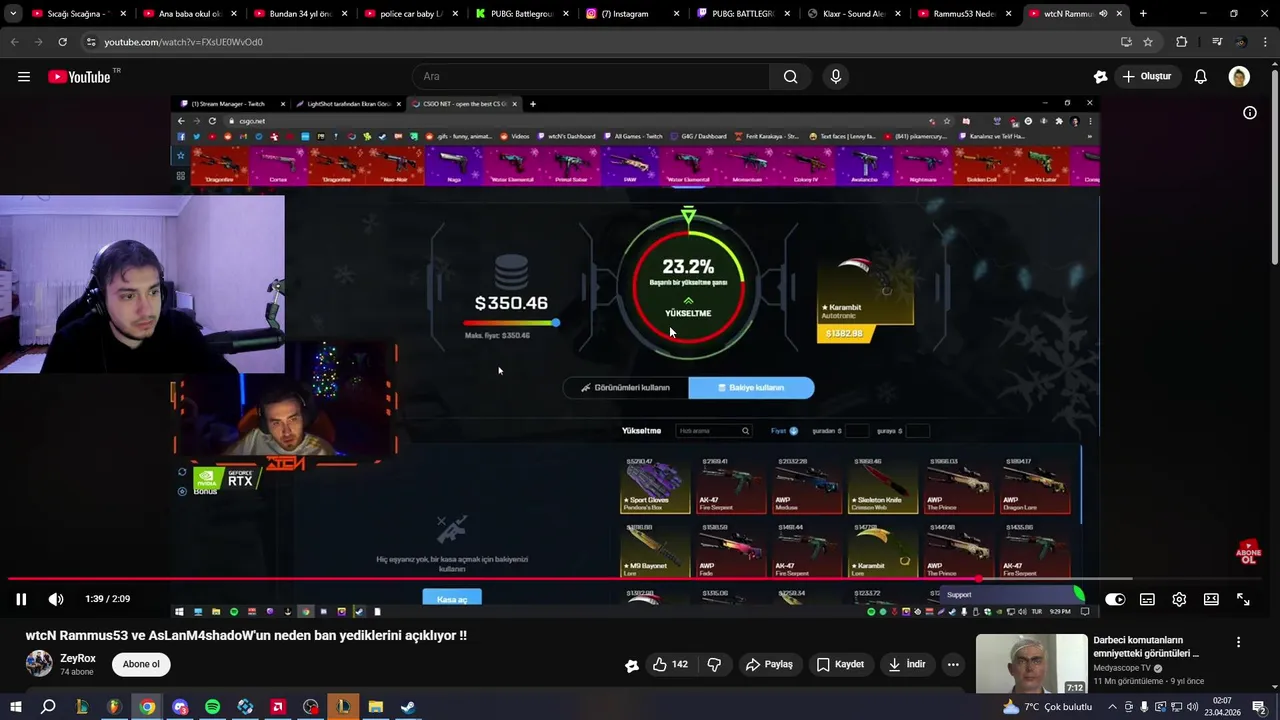Open the YouTube account avatar menu

1239,77
